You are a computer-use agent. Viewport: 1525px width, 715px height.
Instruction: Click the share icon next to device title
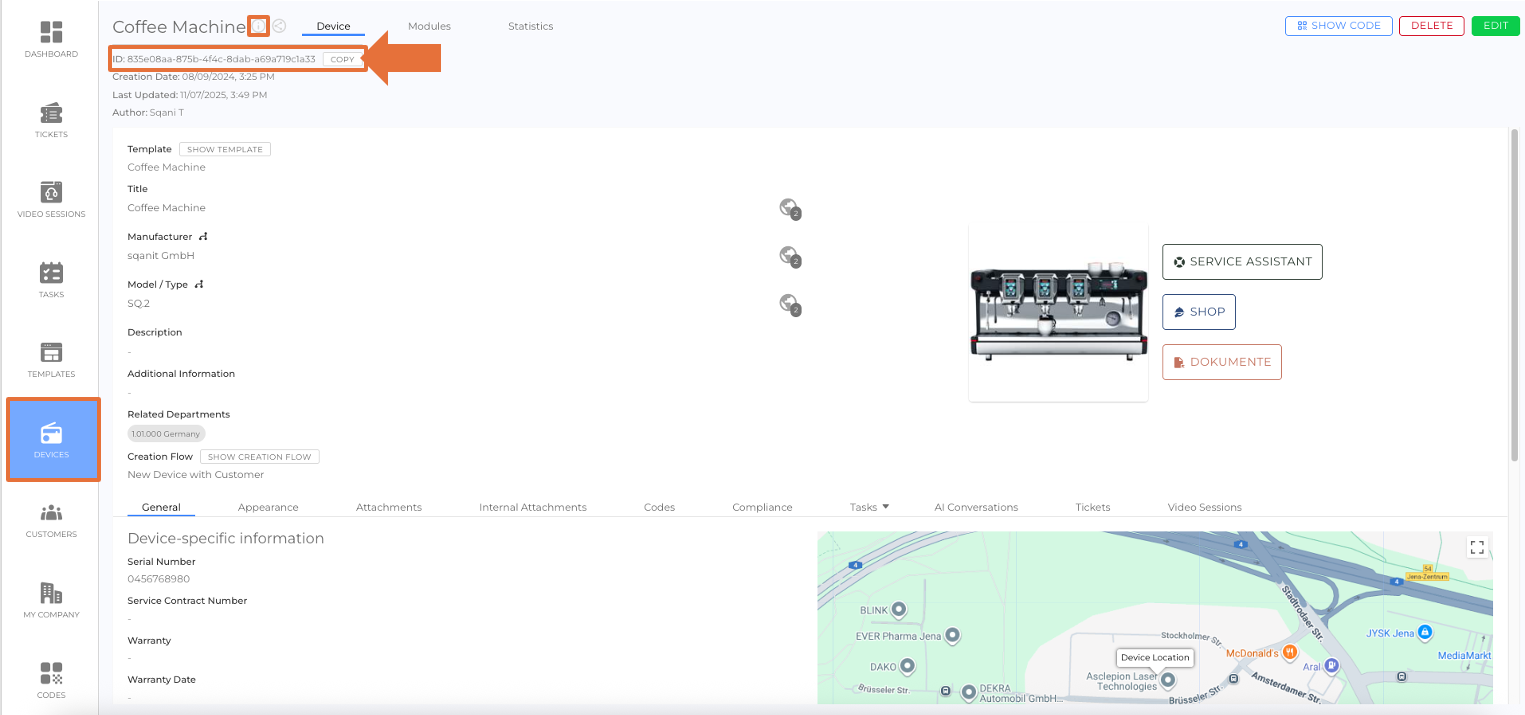coord(280,26)
